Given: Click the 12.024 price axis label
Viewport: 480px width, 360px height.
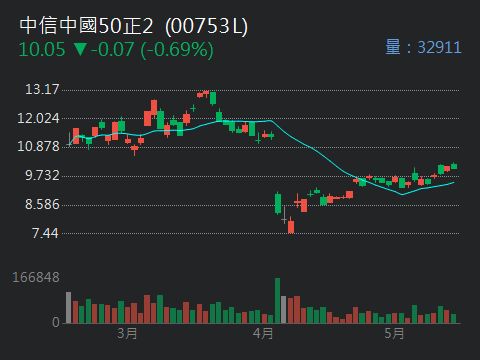Looking at the screenshot, I should coord(38,118).
